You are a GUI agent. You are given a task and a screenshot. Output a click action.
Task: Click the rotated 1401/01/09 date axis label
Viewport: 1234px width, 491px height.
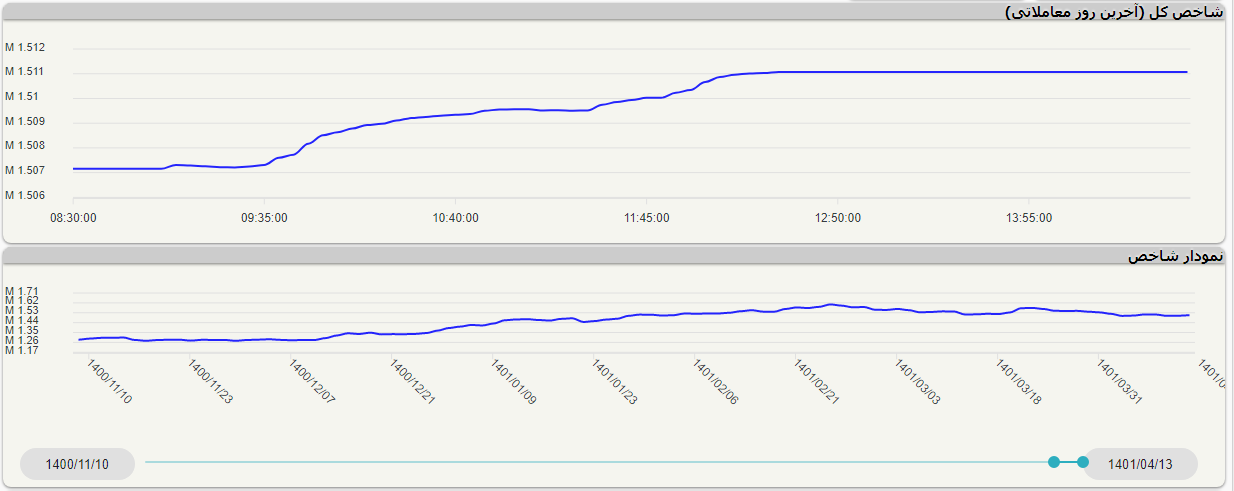click(514, 383)
